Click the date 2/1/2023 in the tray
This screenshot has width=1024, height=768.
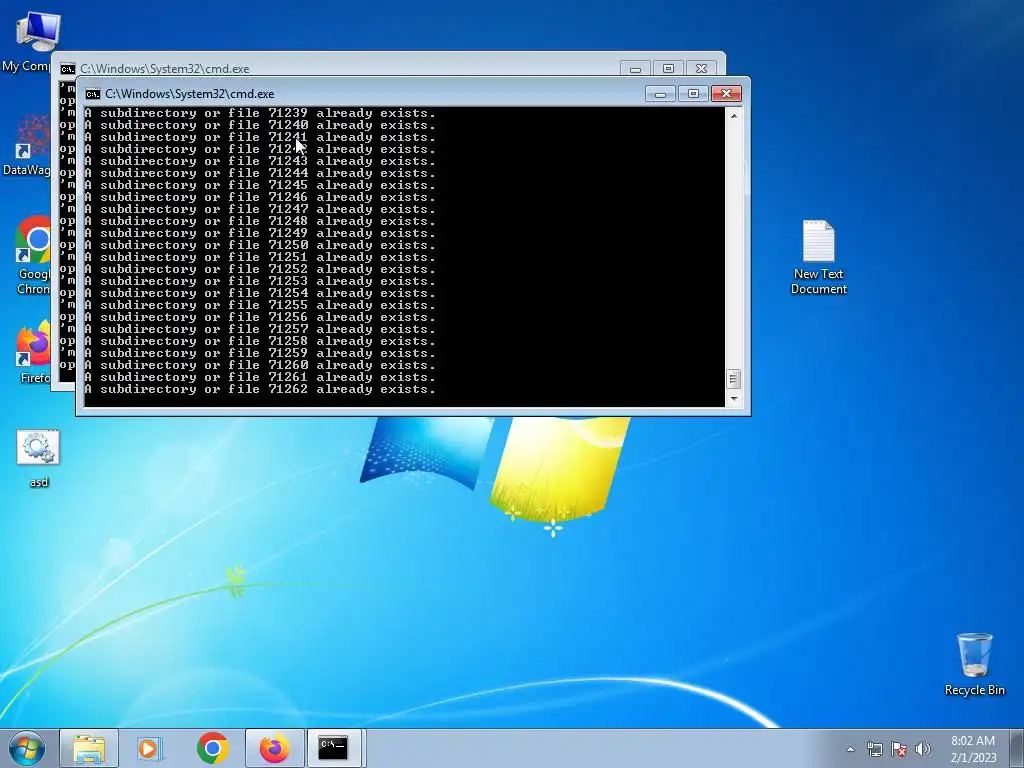point(973,758)
